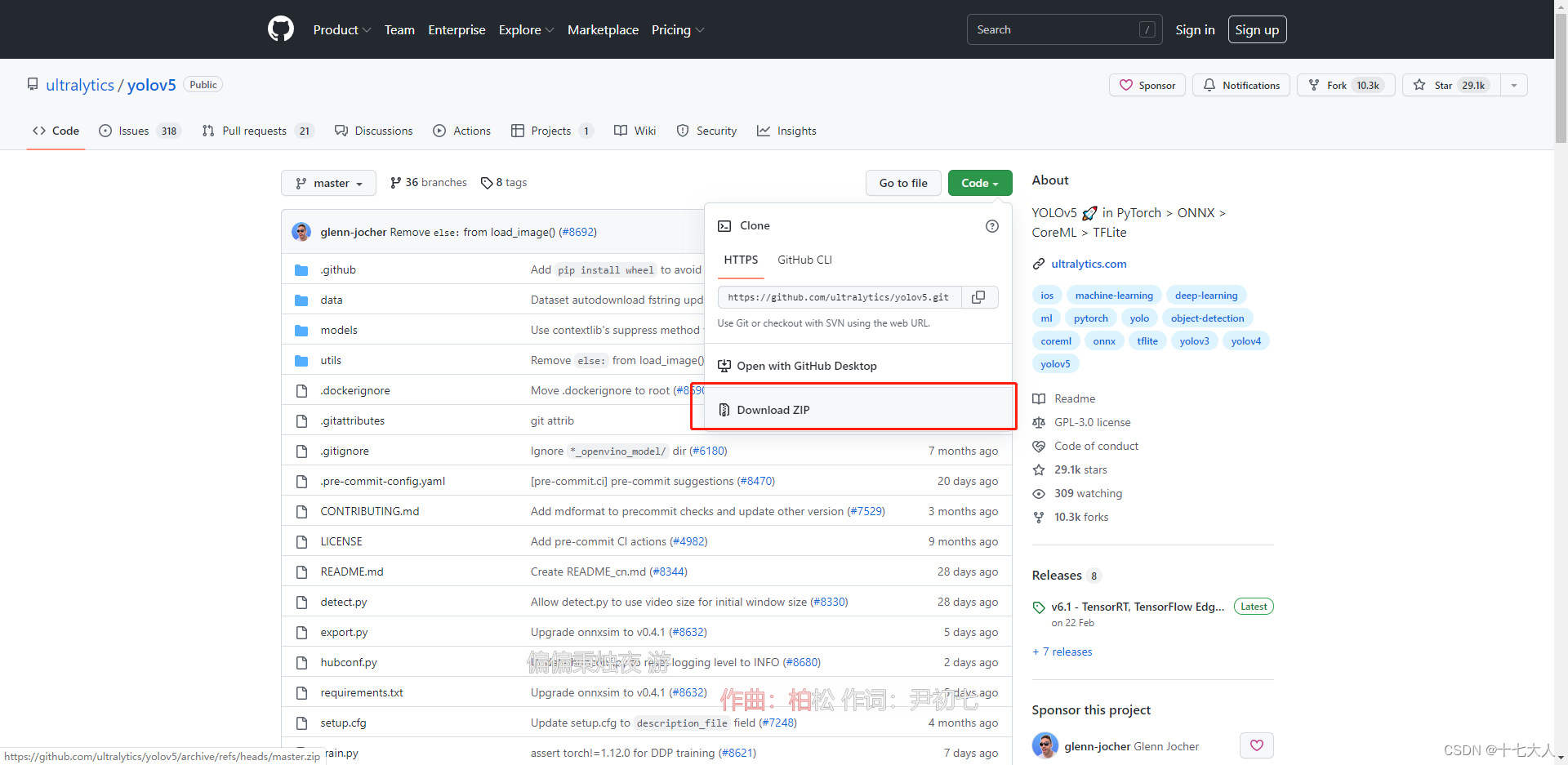Click the GitHub Desktop download icon

724,366
